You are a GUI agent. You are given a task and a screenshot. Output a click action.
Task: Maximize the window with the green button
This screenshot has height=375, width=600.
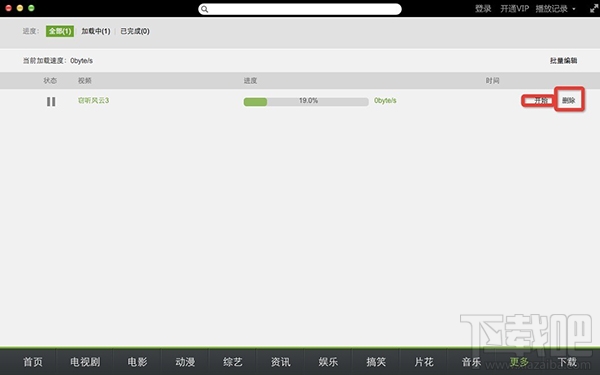31,8
